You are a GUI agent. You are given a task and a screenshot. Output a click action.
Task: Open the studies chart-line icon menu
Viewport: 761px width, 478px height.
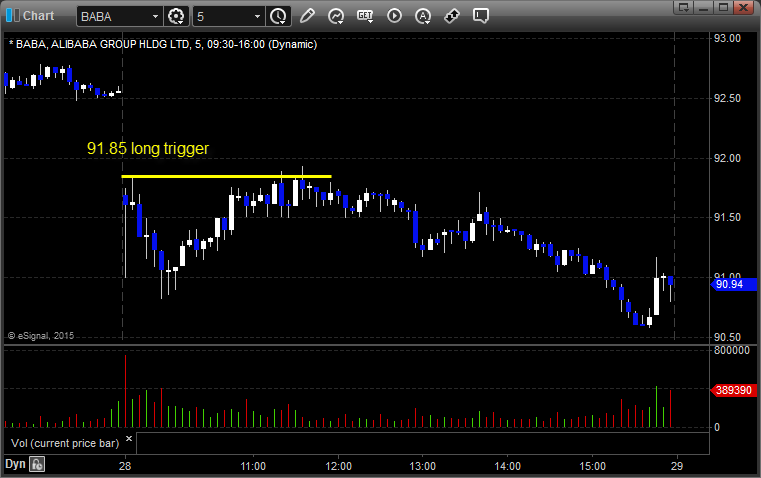pos(336,16)
